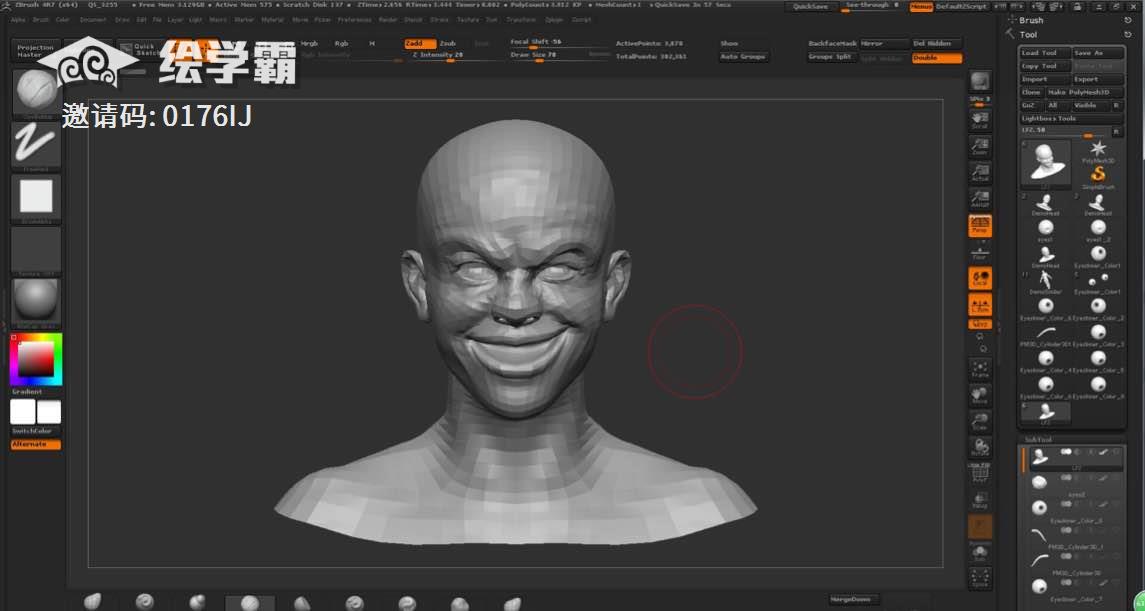Toggle the Double sided display
The width and height of the screenshot is (1145, 611).
(x=937, y=58)
